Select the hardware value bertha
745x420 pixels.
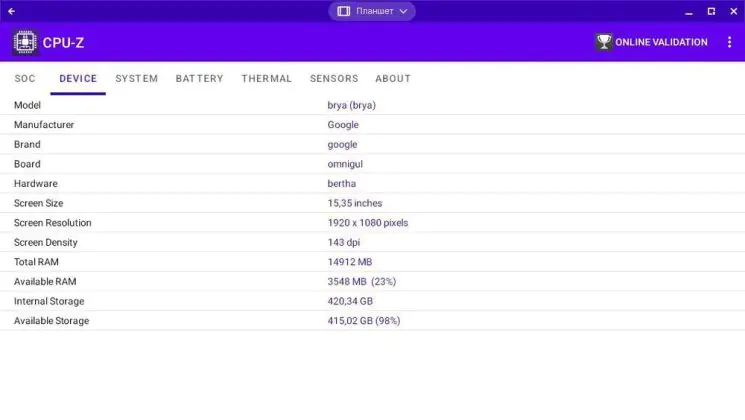tap(341, 183)
